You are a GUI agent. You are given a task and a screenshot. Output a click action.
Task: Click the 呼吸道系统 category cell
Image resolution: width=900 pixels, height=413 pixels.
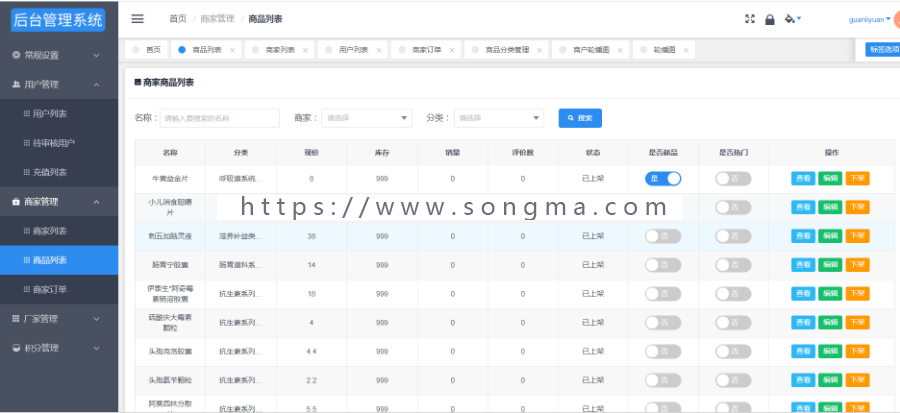(241, 179)
